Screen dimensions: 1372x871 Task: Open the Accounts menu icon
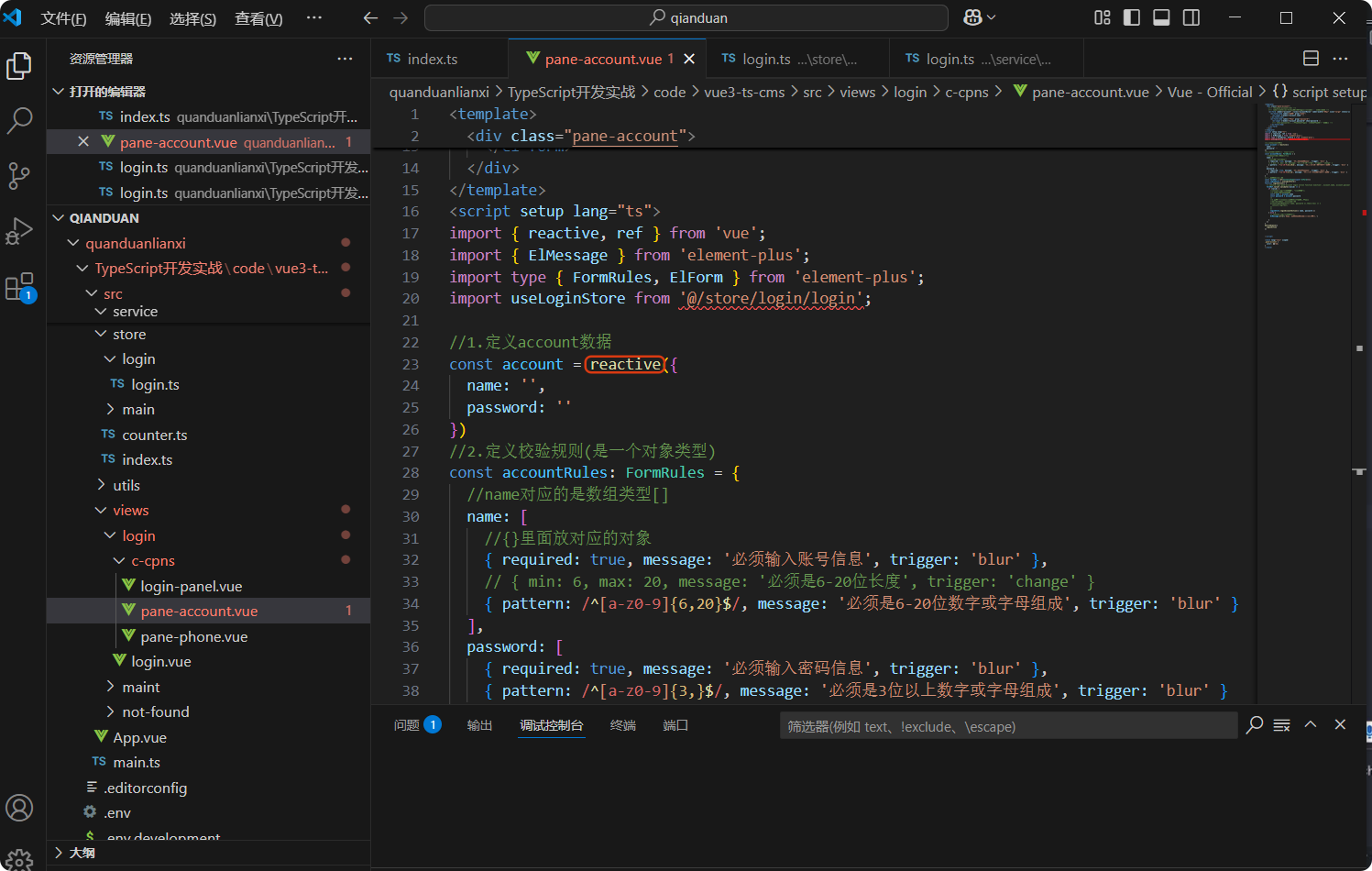(x=19, y=808)
